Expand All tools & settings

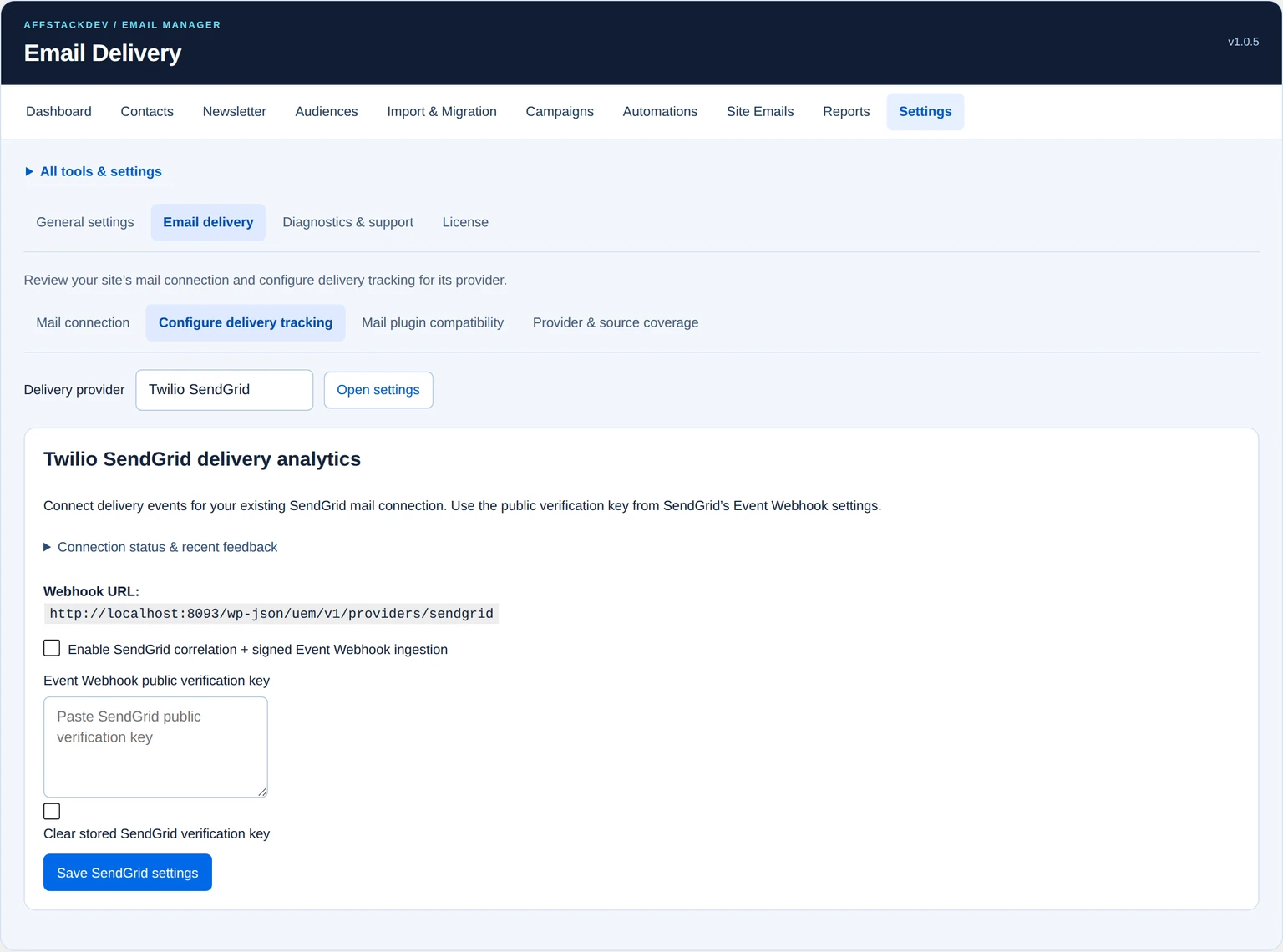94,171
